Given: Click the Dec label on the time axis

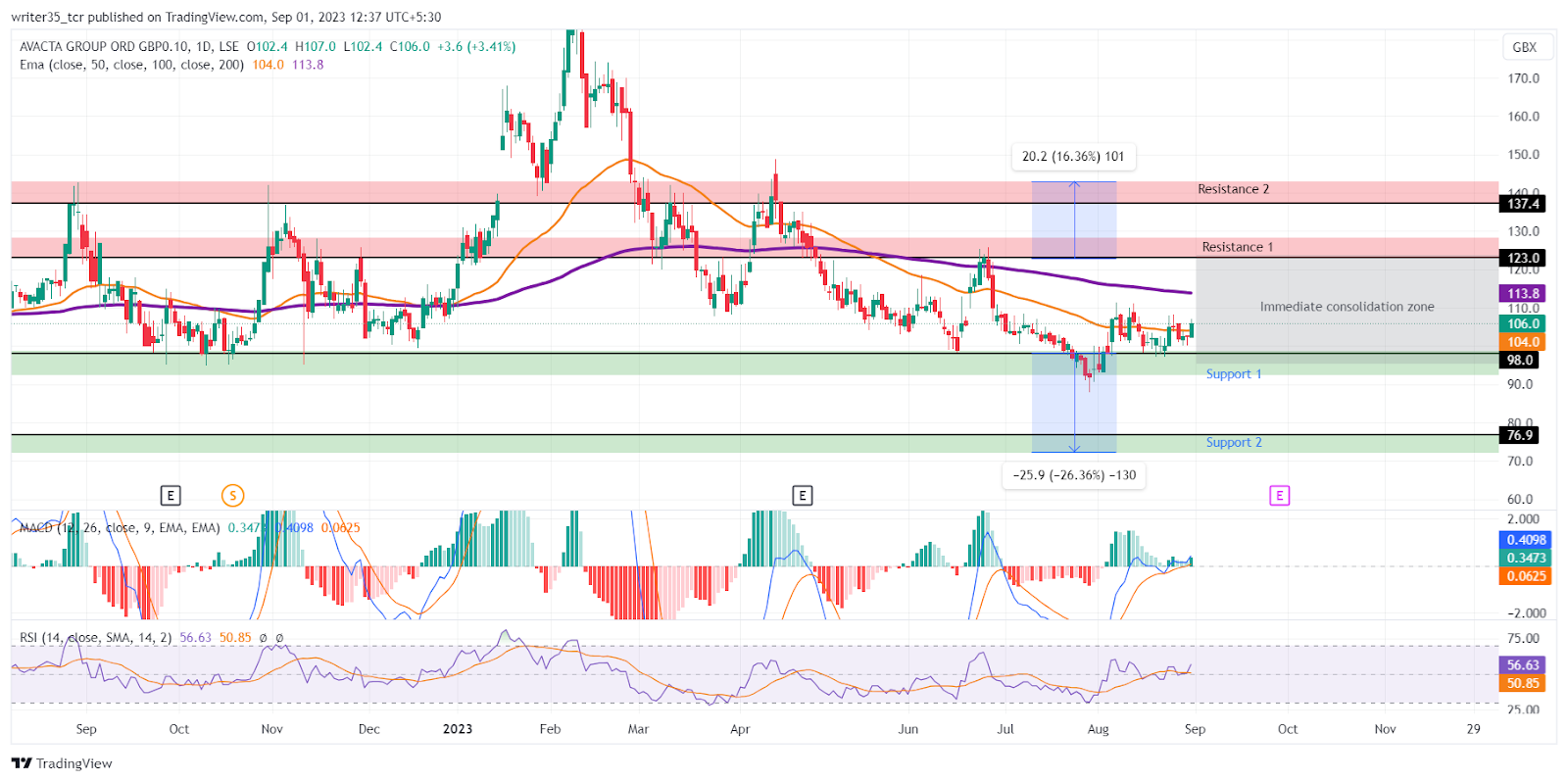Looking at the screenshot, I should click(368, 729).
